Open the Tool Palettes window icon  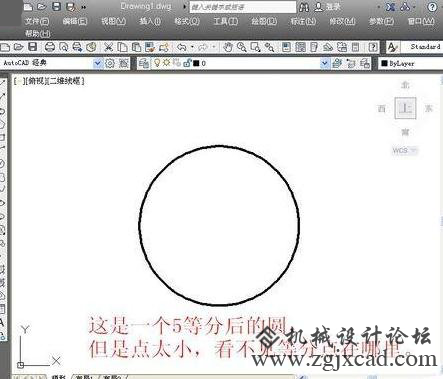click(314, 47)
